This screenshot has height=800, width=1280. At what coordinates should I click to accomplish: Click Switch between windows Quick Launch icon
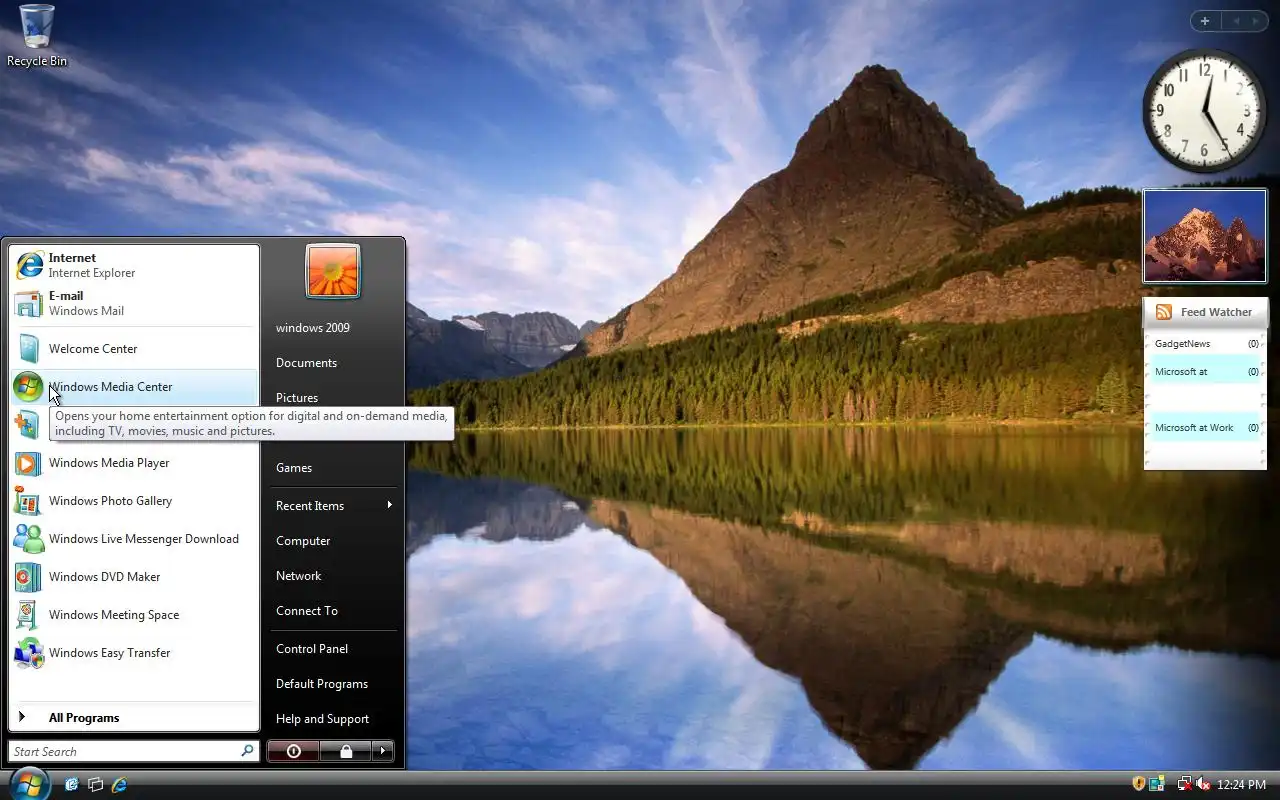(96, 784)
